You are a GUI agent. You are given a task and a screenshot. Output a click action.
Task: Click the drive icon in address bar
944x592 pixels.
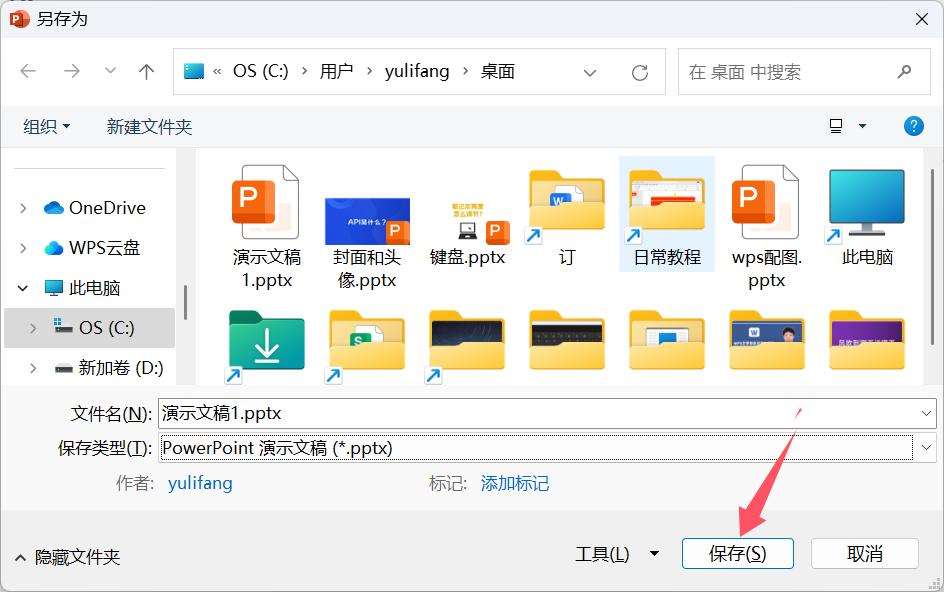pos(194,72)
